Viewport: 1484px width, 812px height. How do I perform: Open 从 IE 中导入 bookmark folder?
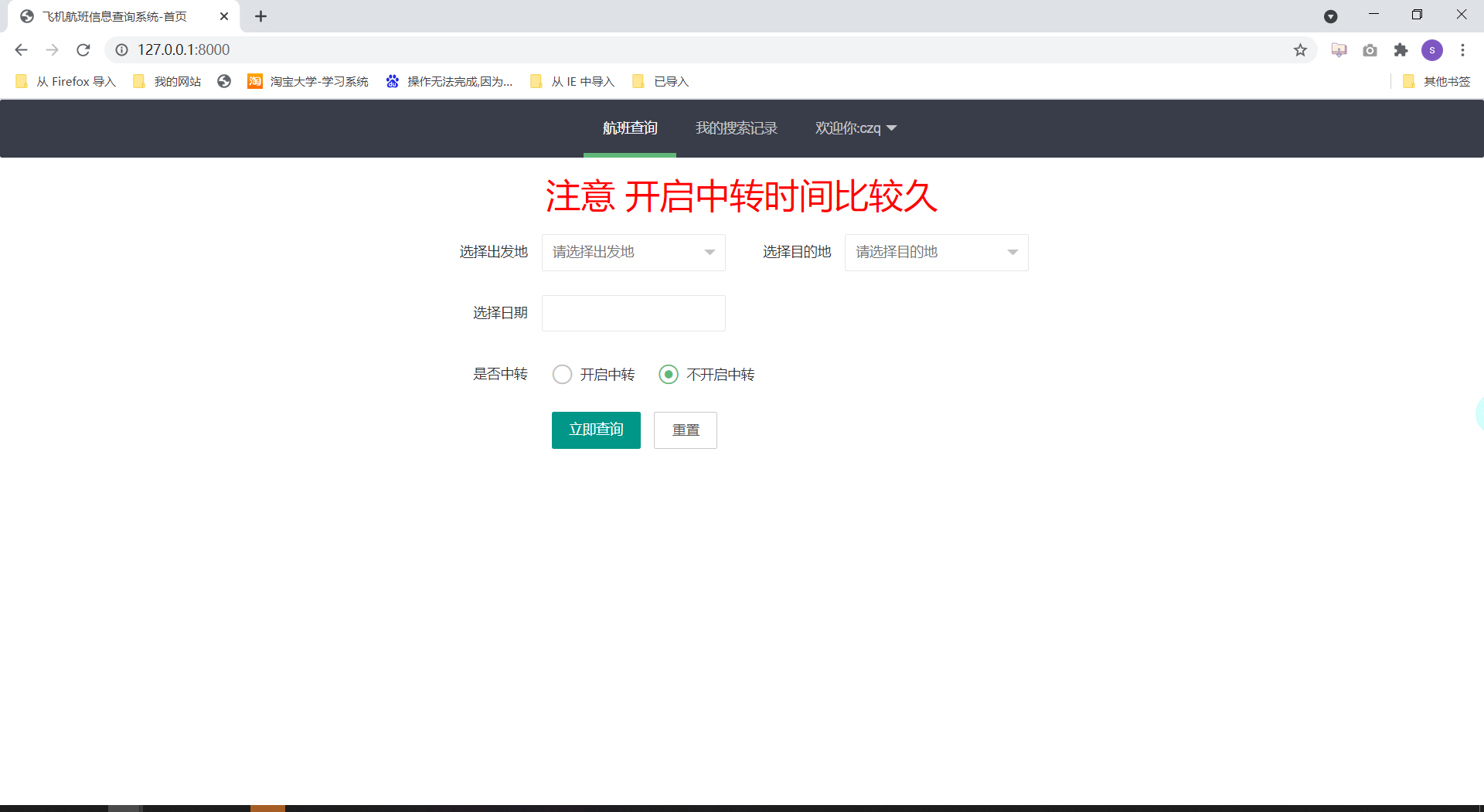coord(573,81)
